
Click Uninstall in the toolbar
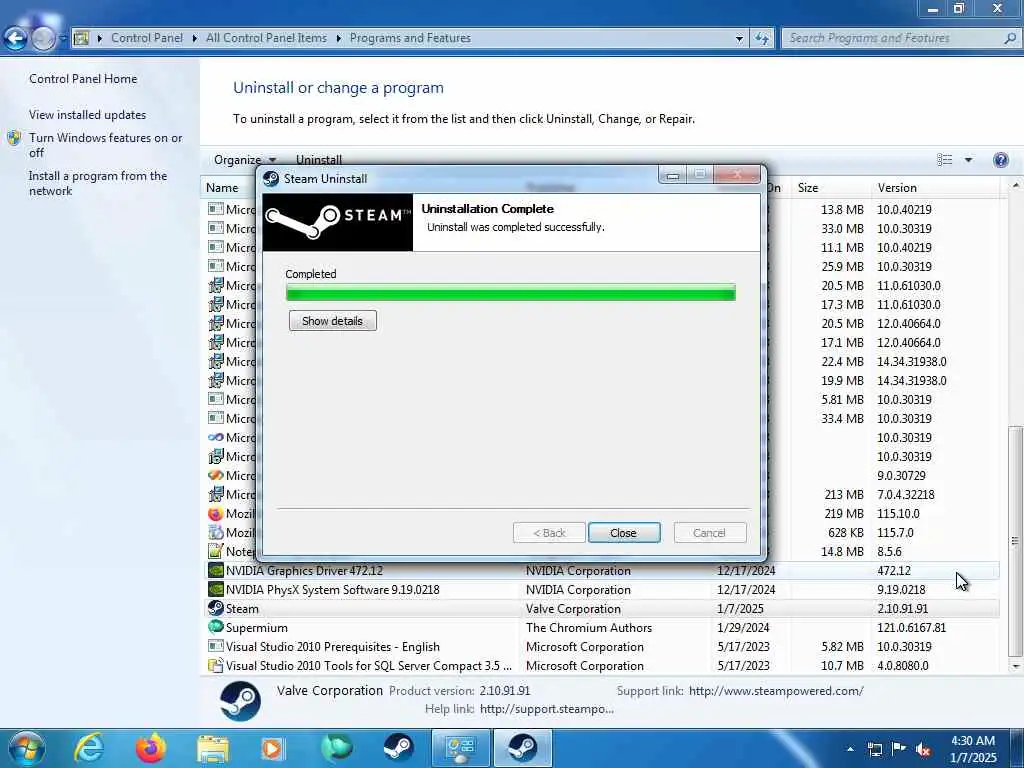click(x=319, y=160)
